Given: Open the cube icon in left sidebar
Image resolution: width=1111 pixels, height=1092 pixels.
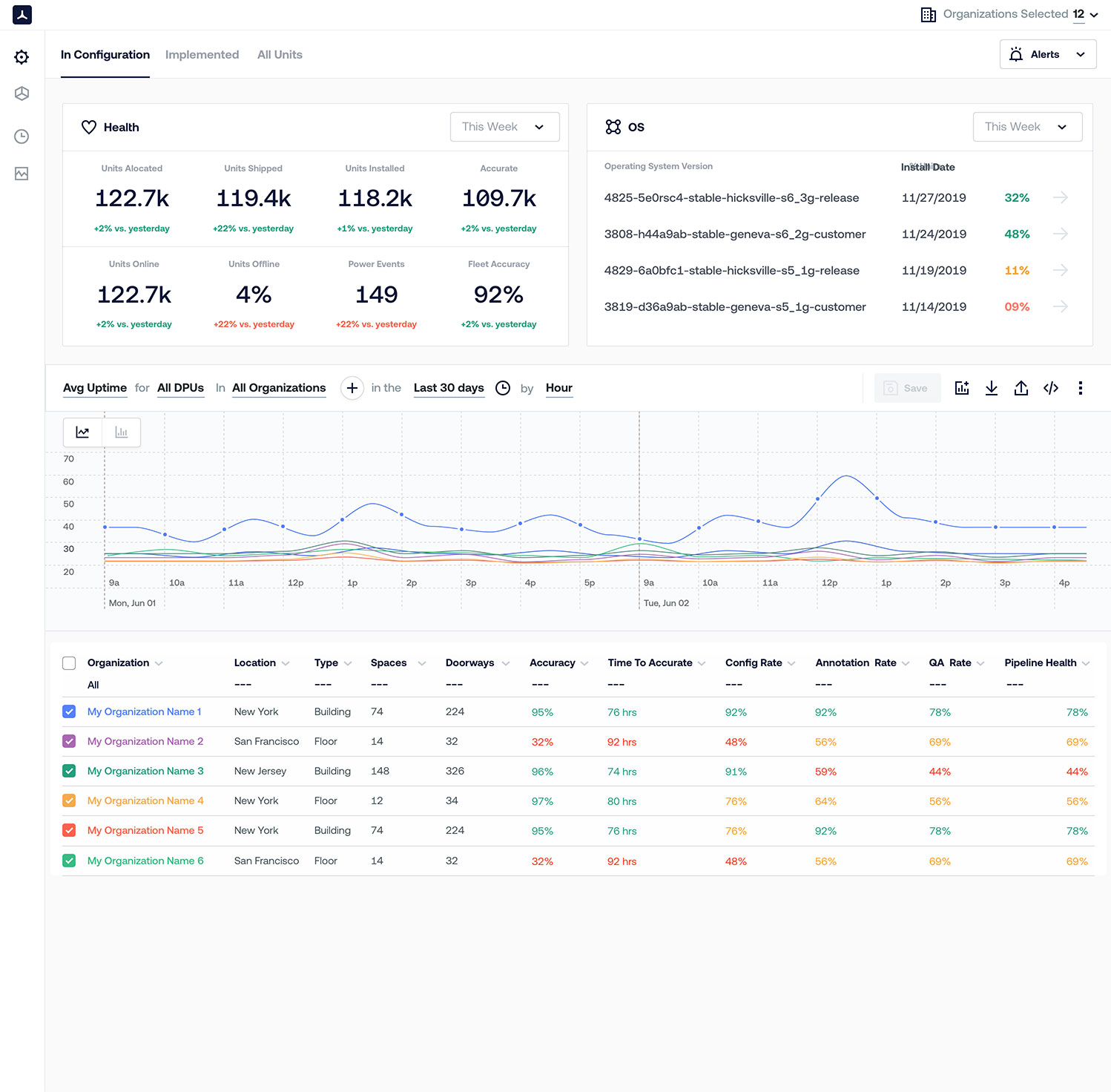Looking at the screenshot, I should (x=22, y=93).
